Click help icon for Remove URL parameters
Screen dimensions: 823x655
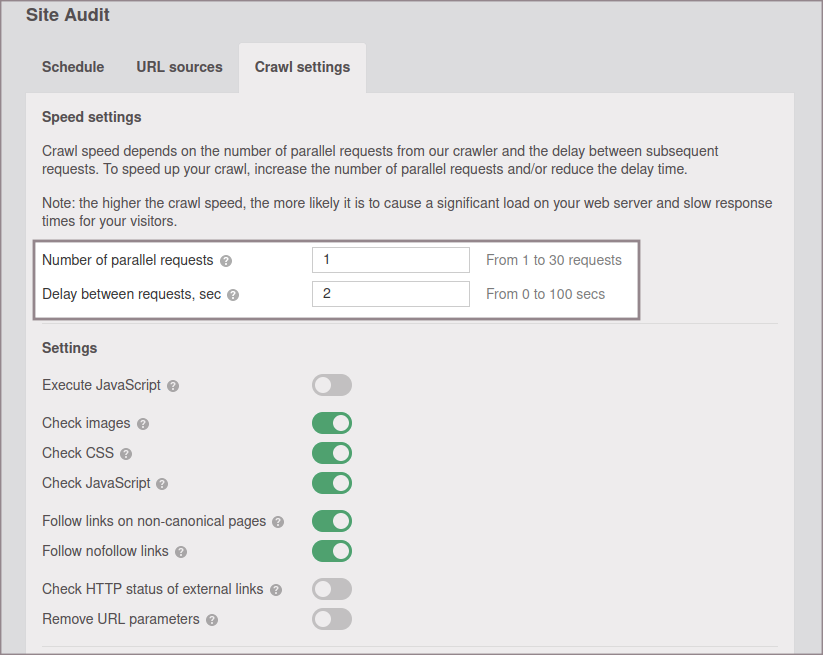click(212, 620)
